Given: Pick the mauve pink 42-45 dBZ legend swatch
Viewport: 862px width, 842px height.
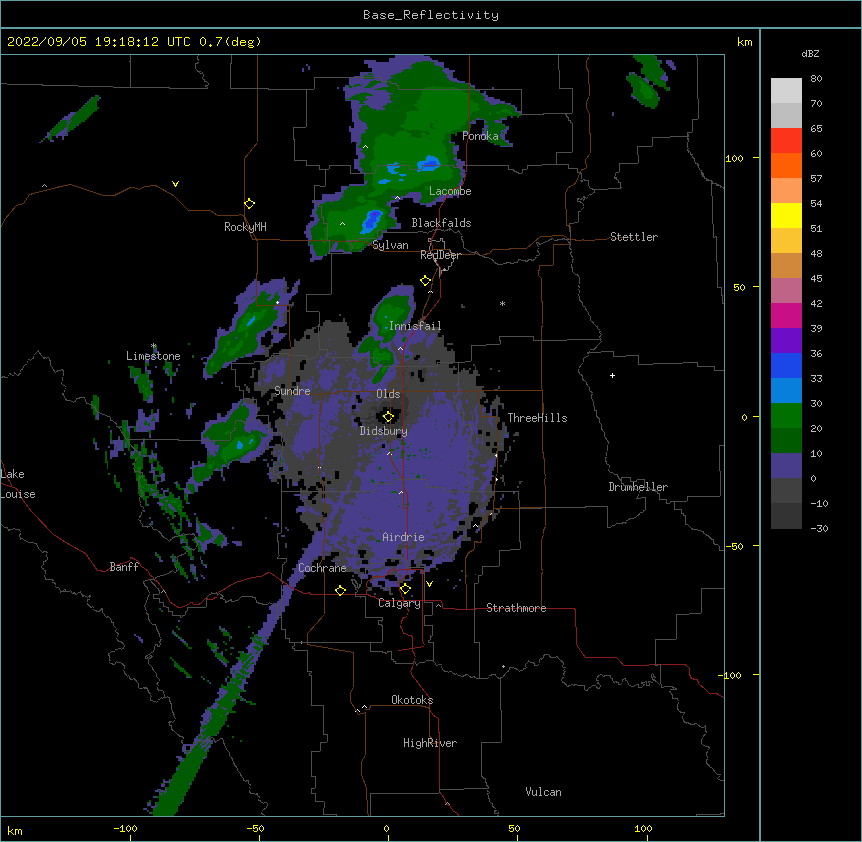Looking at the screenshot, I should (786, 290).
